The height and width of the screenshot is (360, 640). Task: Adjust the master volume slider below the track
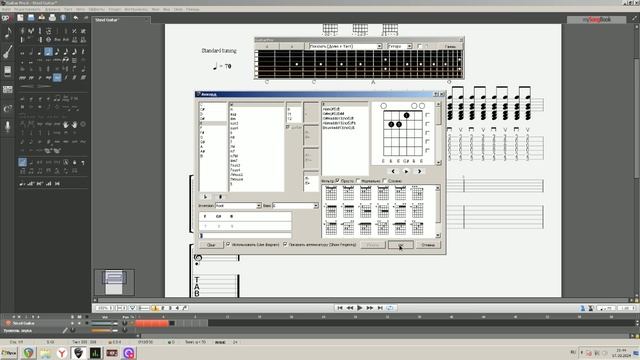click(x=104, y=331)
